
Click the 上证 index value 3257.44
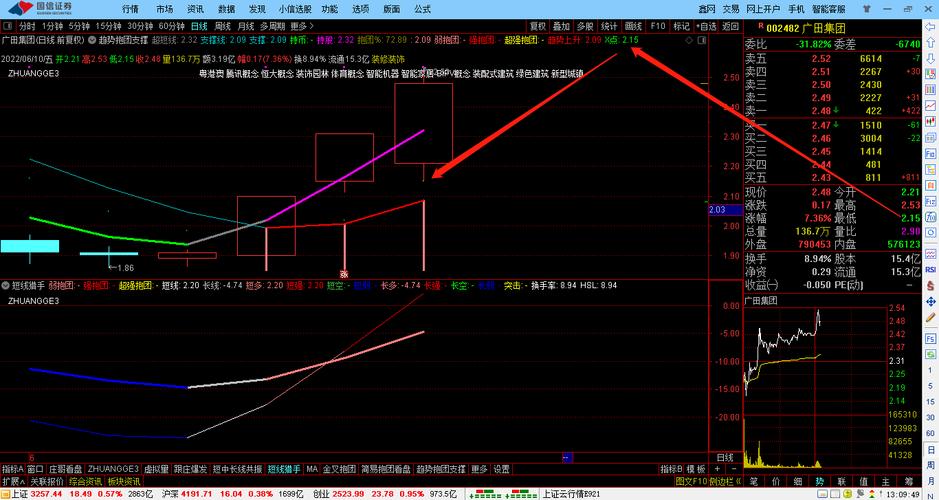tap(47, 495)
